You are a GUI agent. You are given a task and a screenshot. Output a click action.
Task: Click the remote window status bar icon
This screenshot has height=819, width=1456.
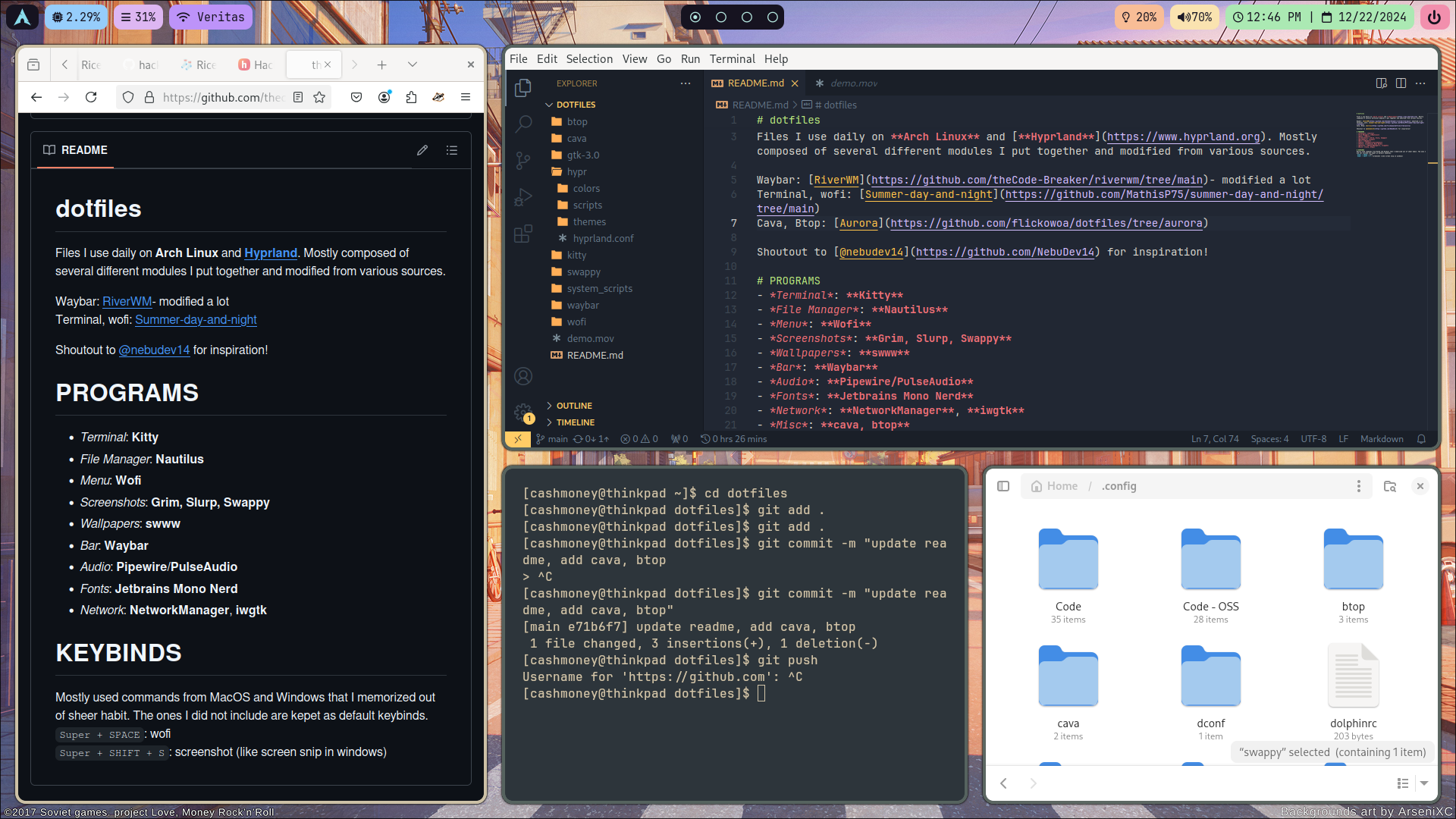click(518, 439)
